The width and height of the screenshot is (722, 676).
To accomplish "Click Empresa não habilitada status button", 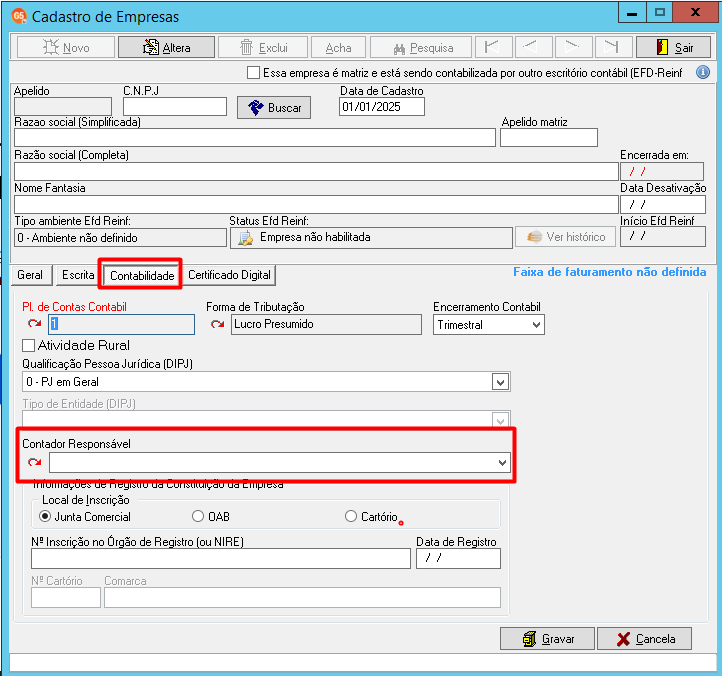I will [x=371, y=238].
